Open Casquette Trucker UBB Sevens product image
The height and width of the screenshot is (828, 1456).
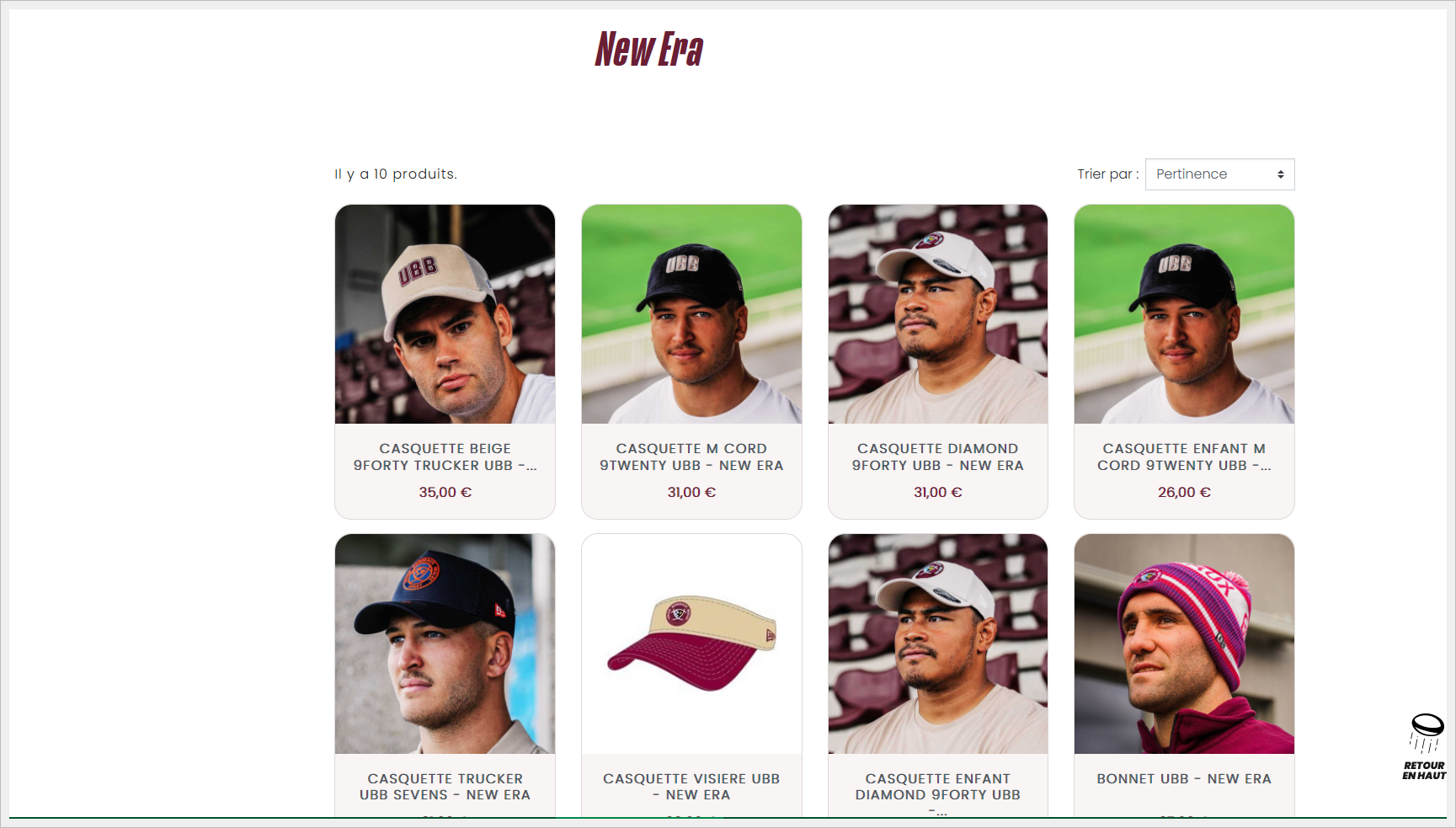point(445,644)
